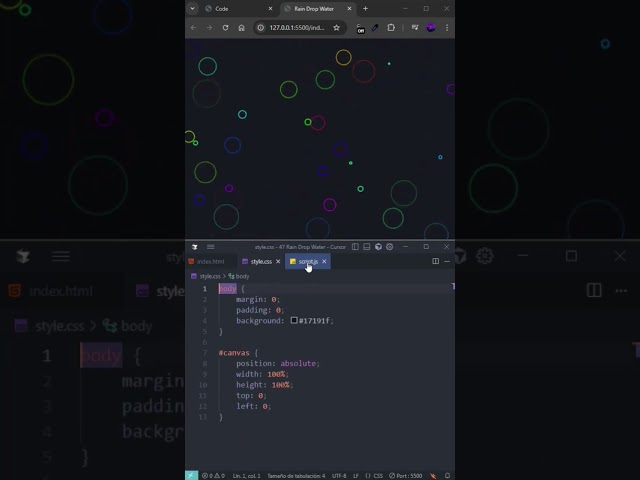
Task: Click the color picker eyedropper extension
Action: point(375,28)
